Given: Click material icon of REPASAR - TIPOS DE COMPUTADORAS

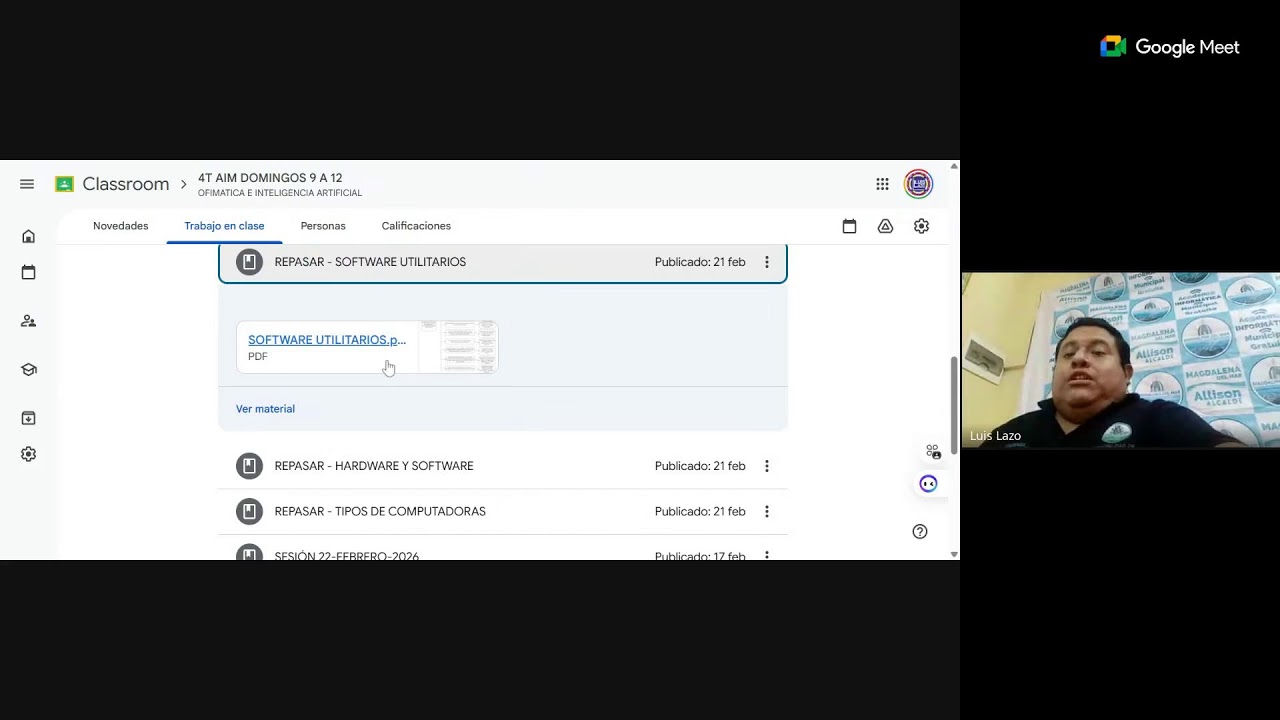Looking at the screenshot, I should 249,511.
